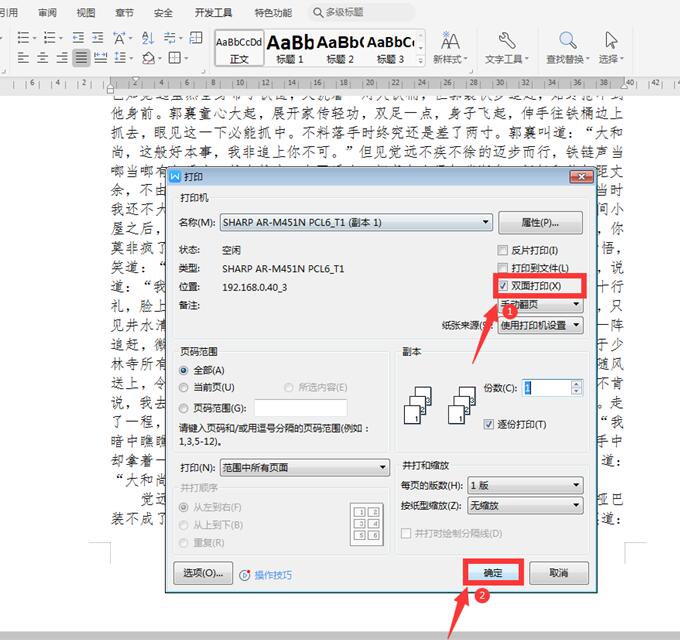Select justify alignment
The image size is (680, 640).
[81, 58]
